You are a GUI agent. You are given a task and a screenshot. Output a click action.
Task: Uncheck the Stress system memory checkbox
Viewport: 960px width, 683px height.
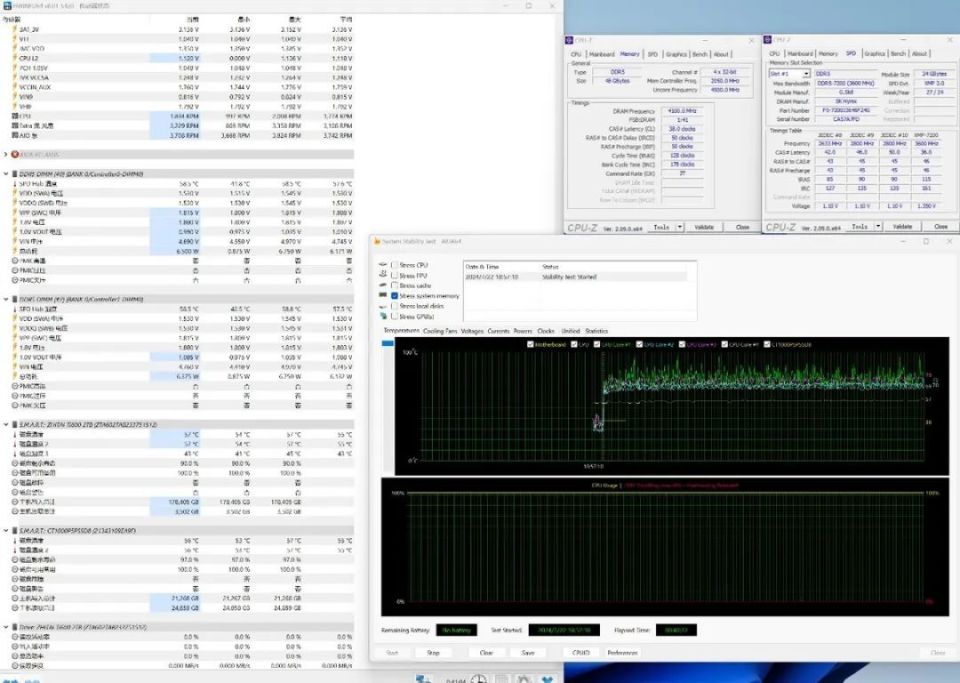coord(394,296)
